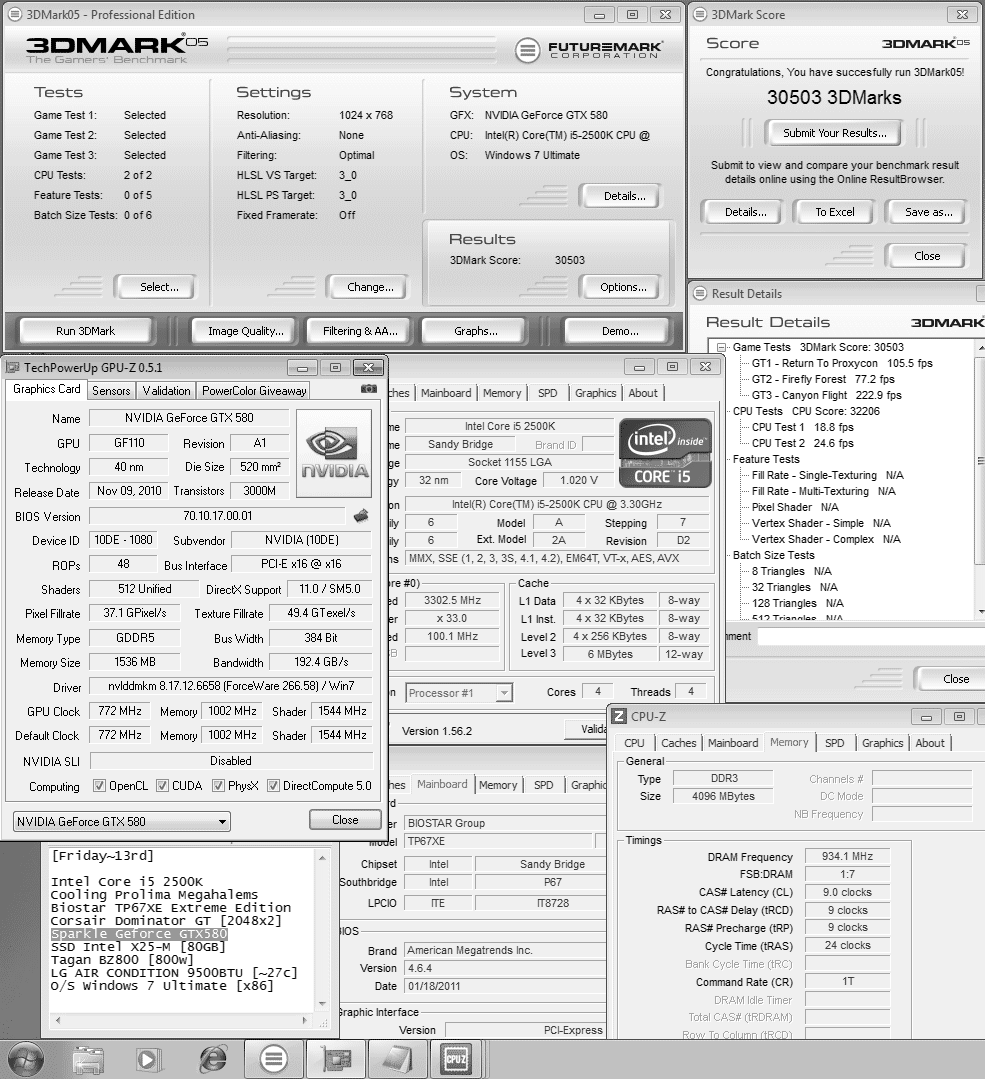Toggle the PhysX checkbox
985x1079 pixels.
[218, 785]
